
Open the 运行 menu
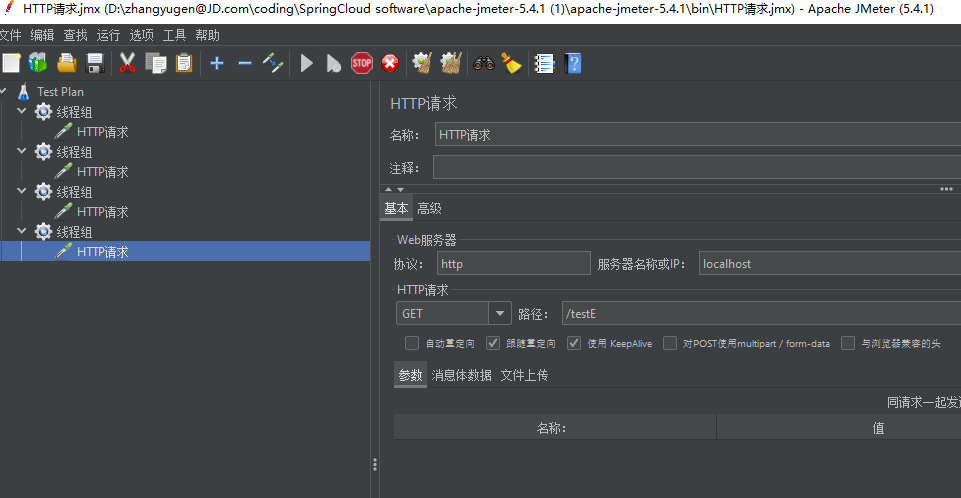(108, 35)
